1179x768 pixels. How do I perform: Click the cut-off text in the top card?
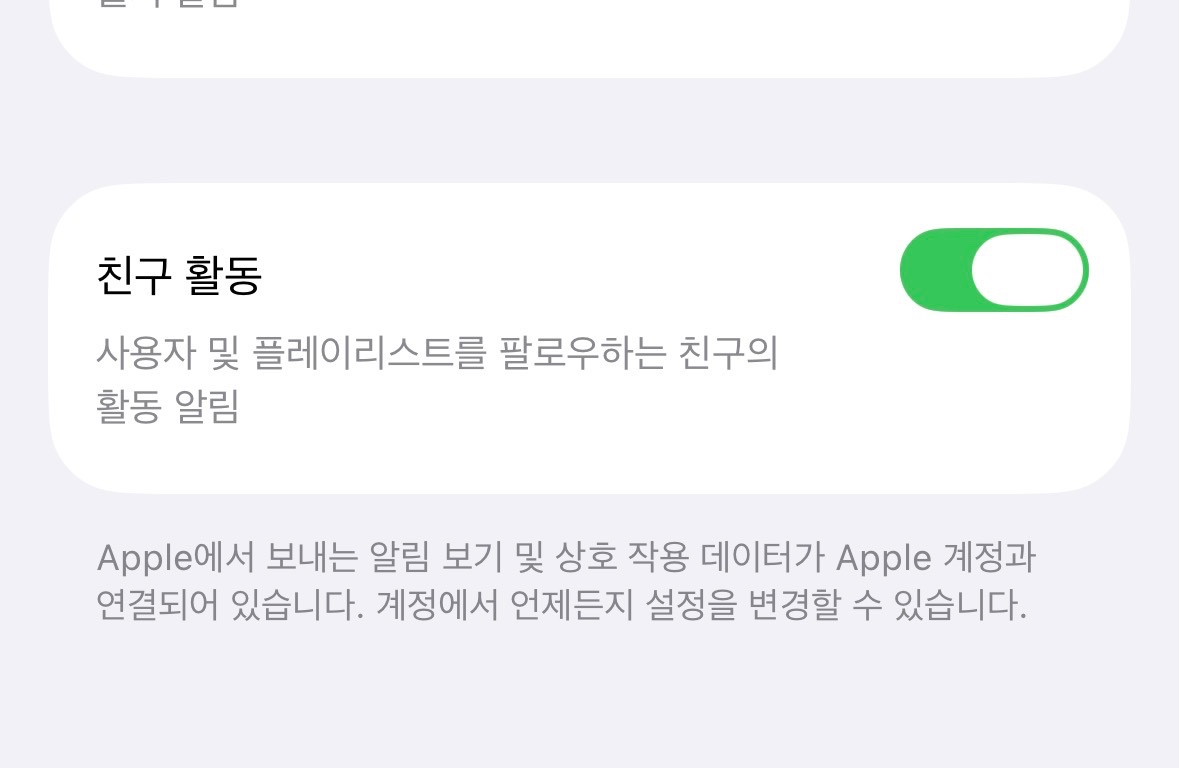coord(168,4)
